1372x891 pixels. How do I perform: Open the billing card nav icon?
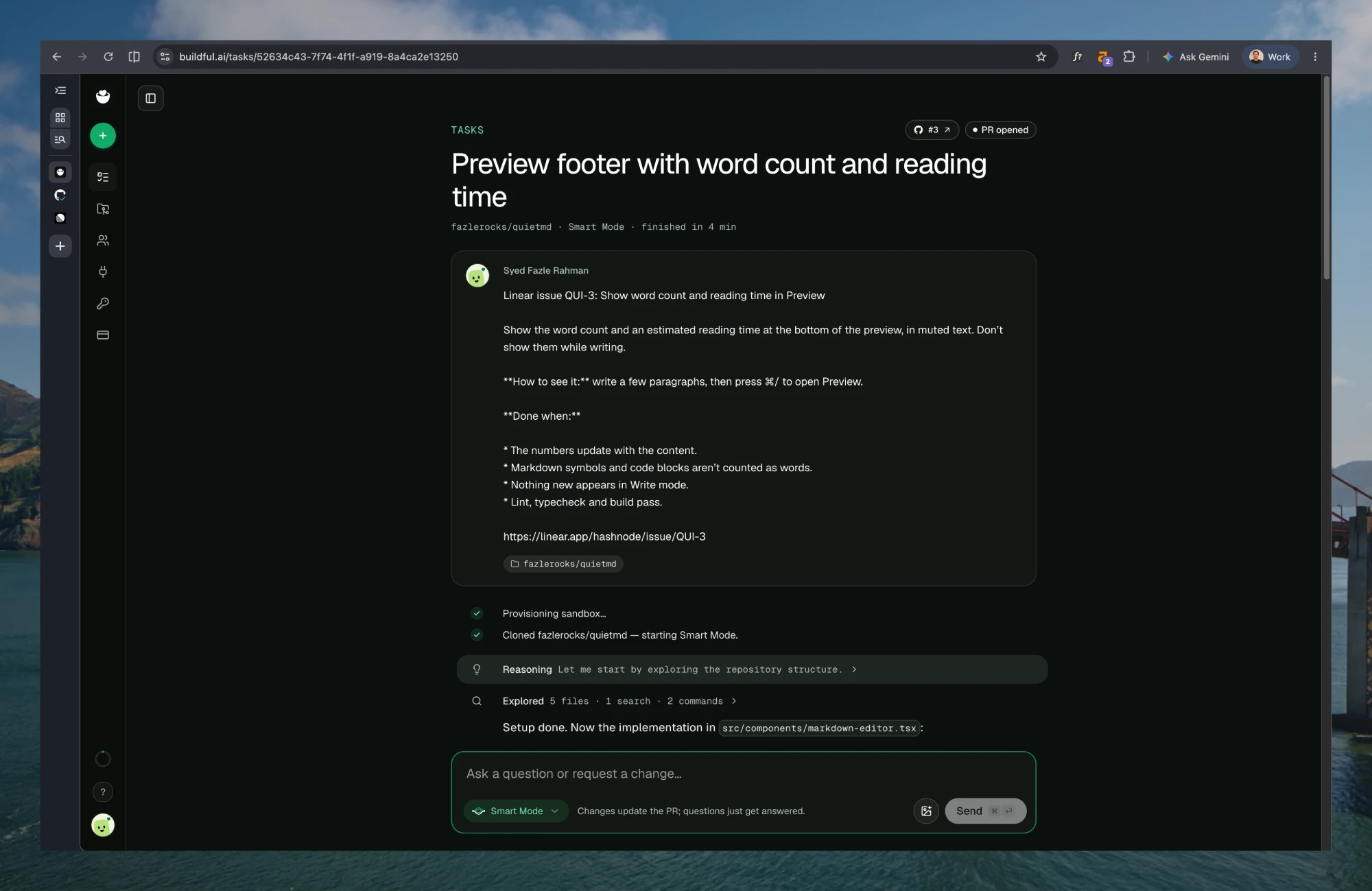pos(103,335)
